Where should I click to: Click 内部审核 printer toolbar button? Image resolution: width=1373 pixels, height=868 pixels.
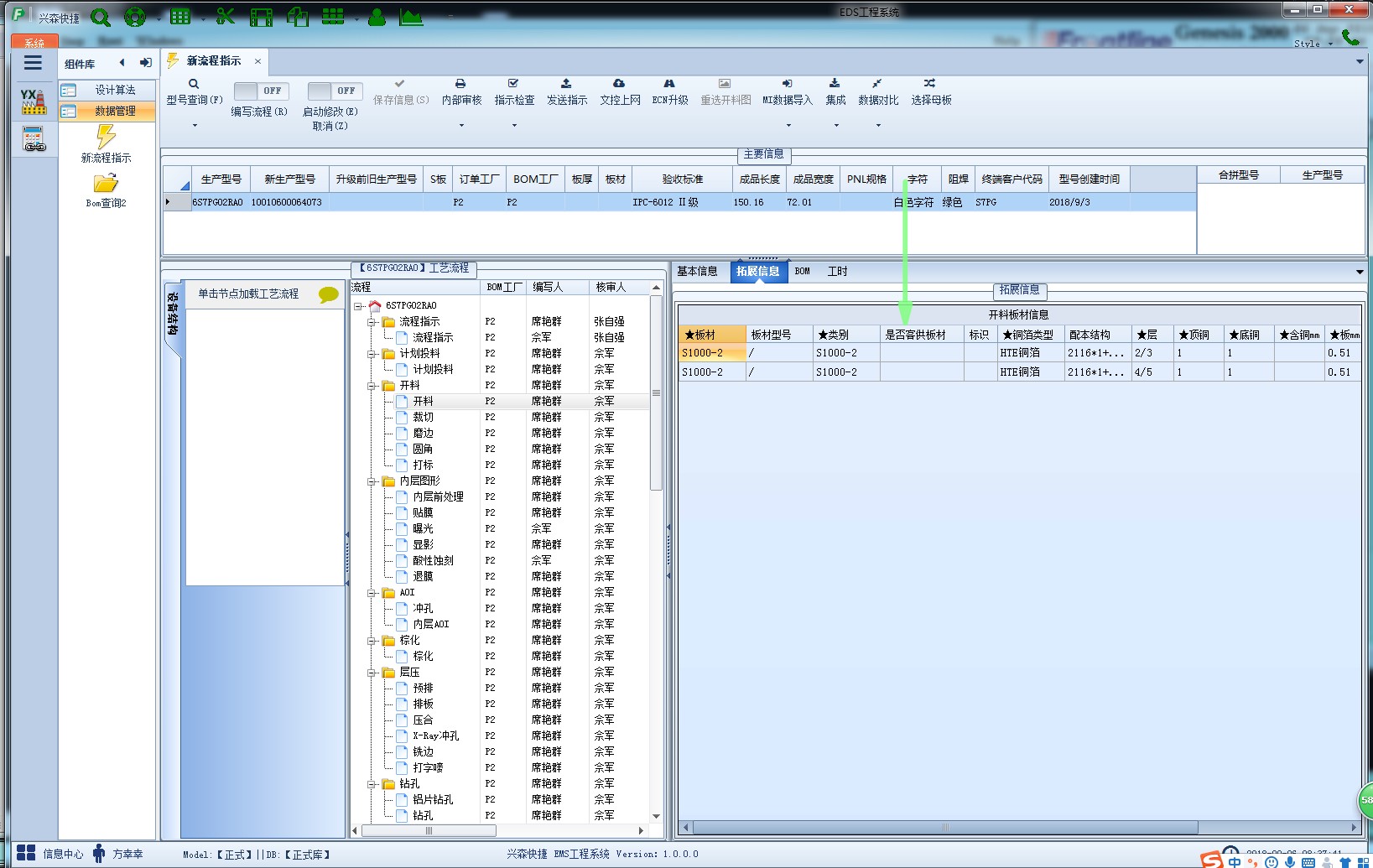point(461,91)
